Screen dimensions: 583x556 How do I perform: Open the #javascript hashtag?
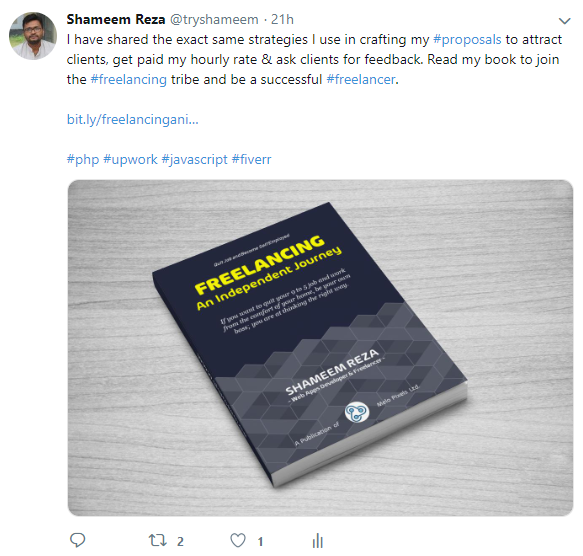[x=194, y=160]
